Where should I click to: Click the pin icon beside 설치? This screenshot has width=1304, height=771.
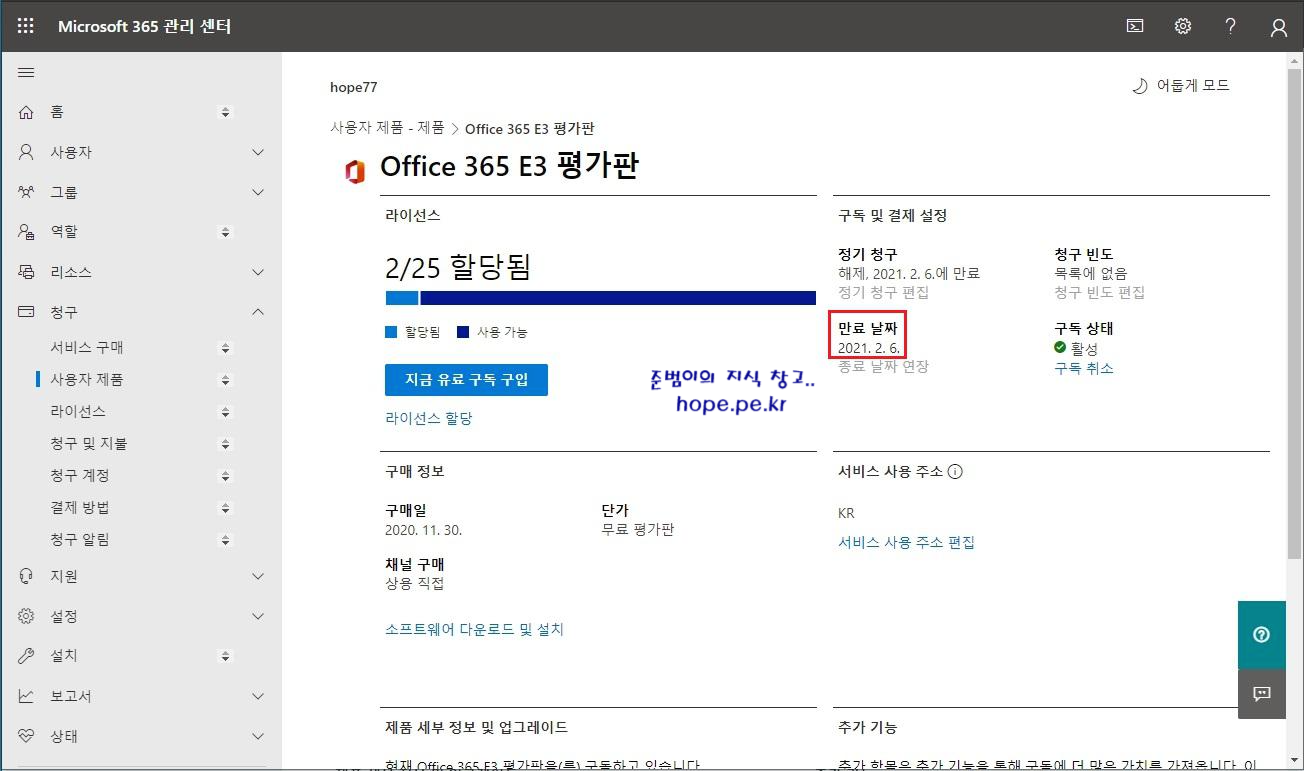[x=225, y=656]
